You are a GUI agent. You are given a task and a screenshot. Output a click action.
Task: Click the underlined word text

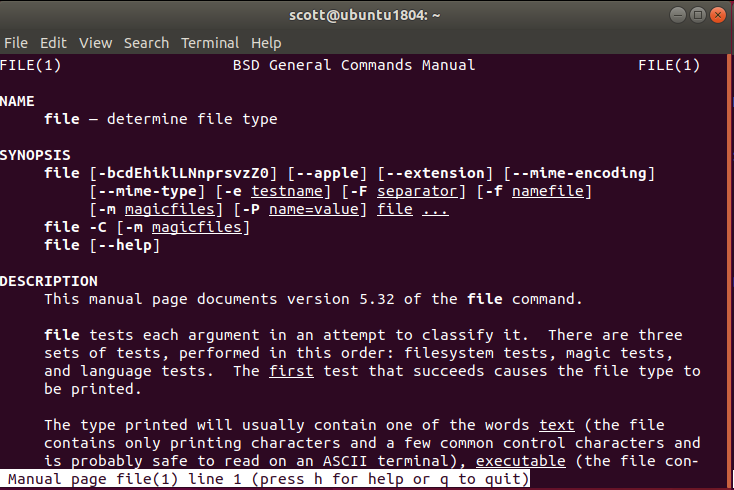pos(557,425)
